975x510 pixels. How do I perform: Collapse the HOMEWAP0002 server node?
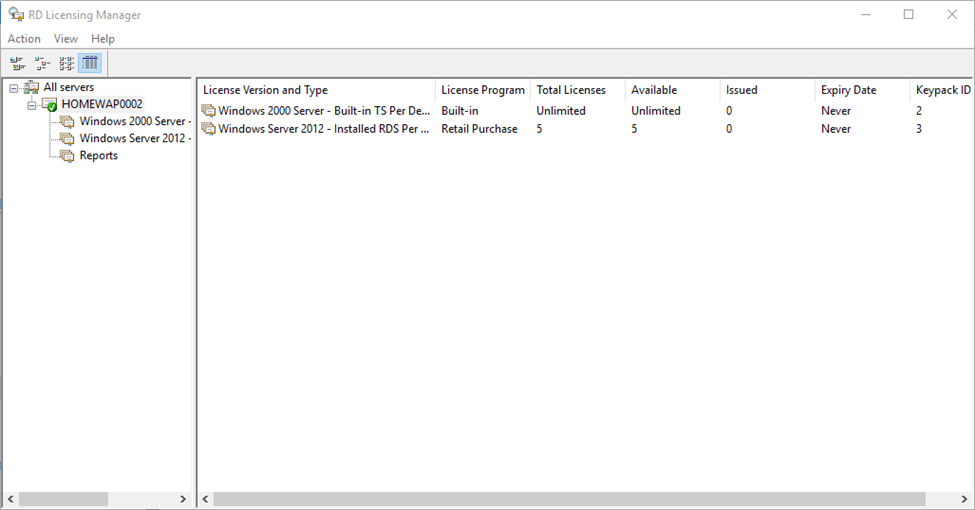coord(32,105)
